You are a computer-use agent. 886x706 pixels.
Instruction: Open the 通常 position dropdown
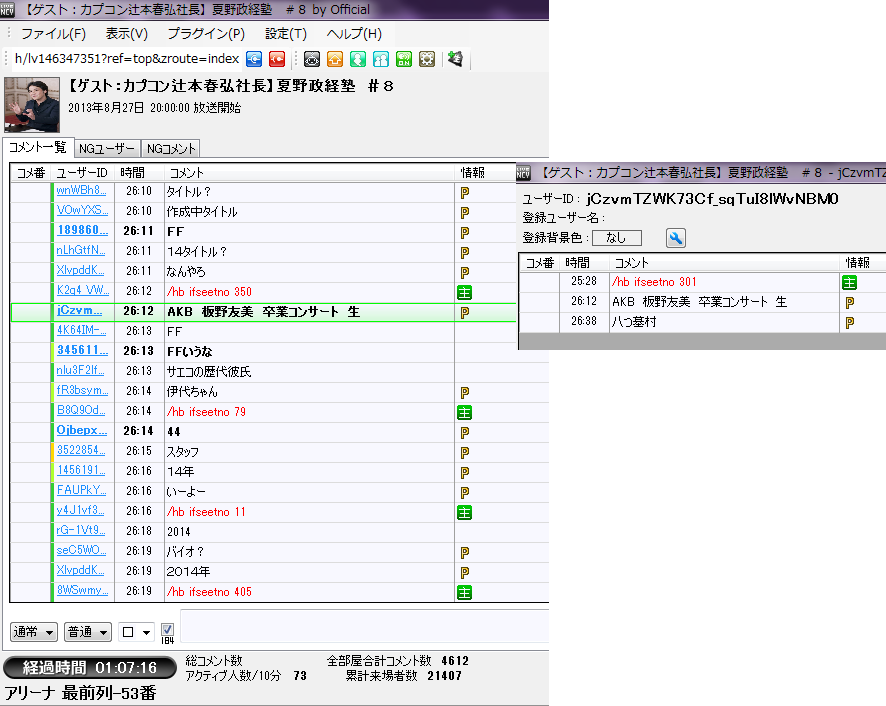tap(34, 632)
